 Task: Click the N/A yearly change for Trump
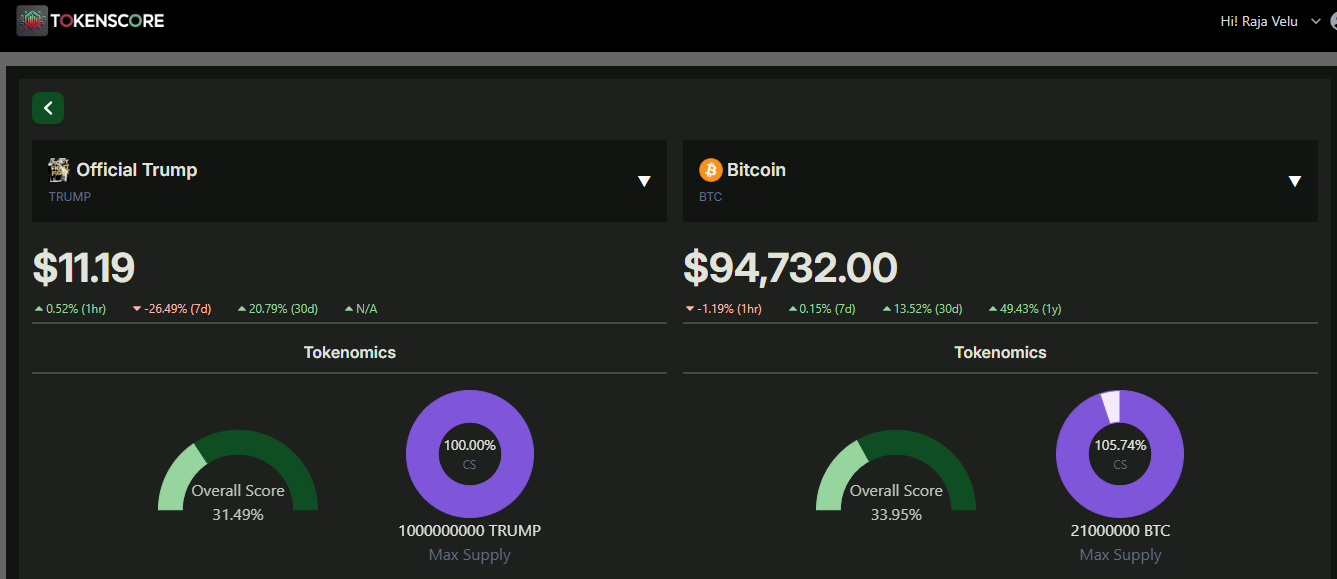[361, 309]
